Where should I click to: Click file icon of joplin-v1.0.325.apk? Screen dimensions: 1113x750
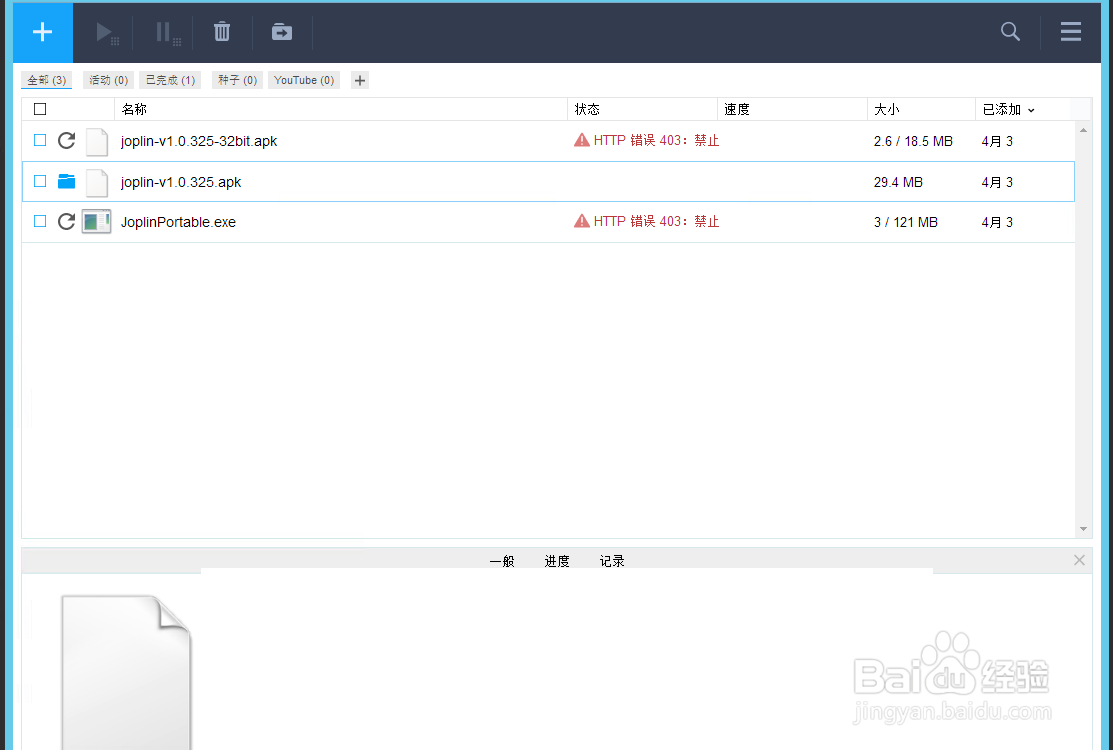(x=97, y=182)
